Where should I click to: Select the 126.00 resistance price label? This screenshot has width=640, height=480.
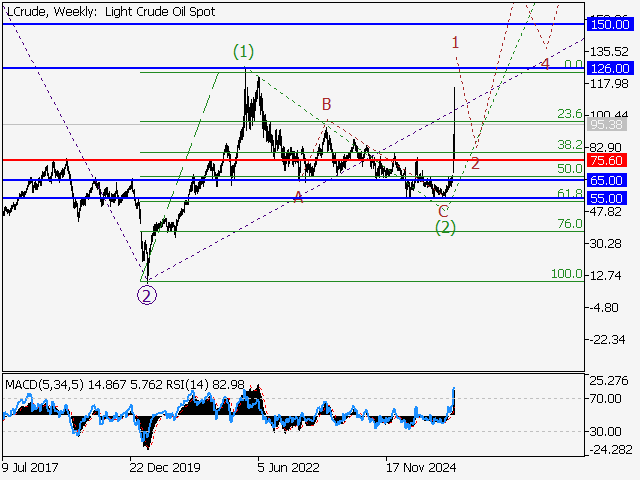click(607, 68)
